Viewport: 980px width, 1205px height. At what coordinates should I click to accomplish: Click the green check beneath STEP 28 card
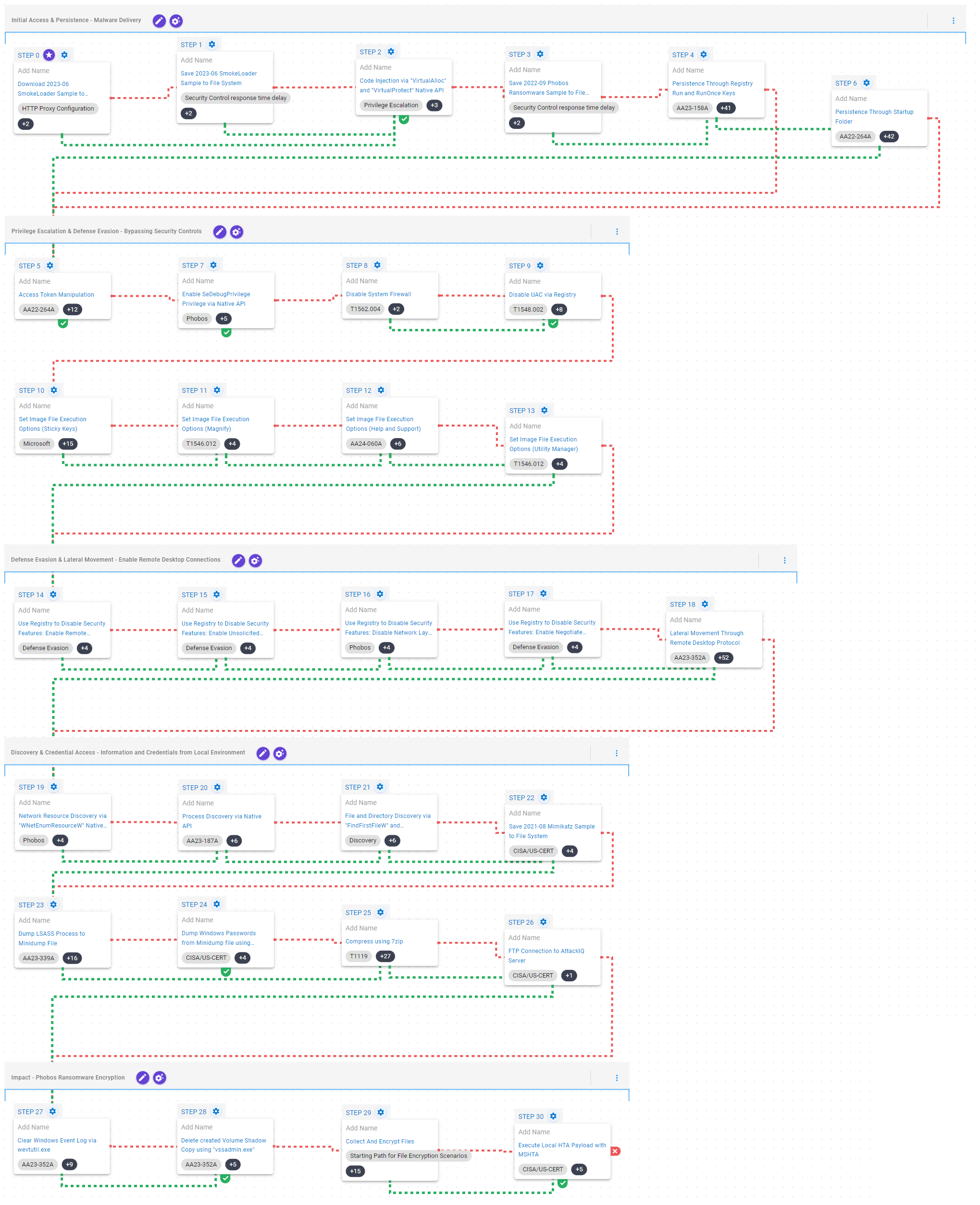click(225, 1178)
